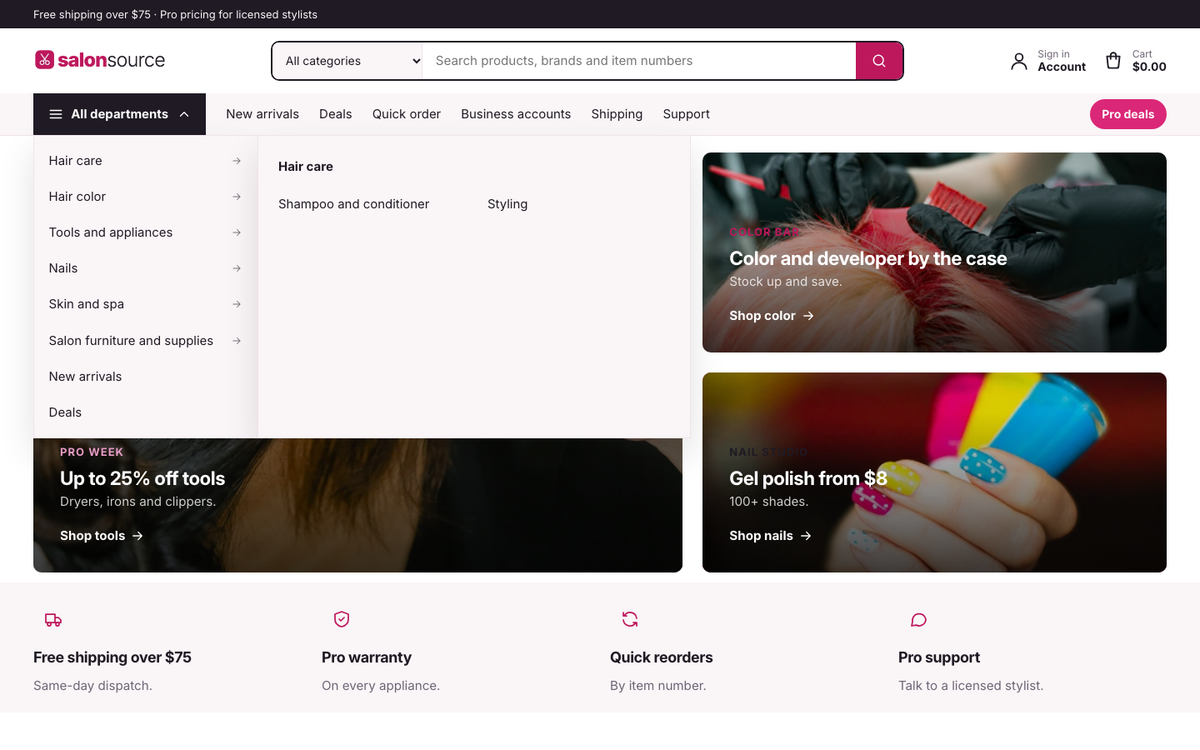Open Quick order page
Image resolution: width=1200 pixels, height=750 pixels.
pos(406,114)
